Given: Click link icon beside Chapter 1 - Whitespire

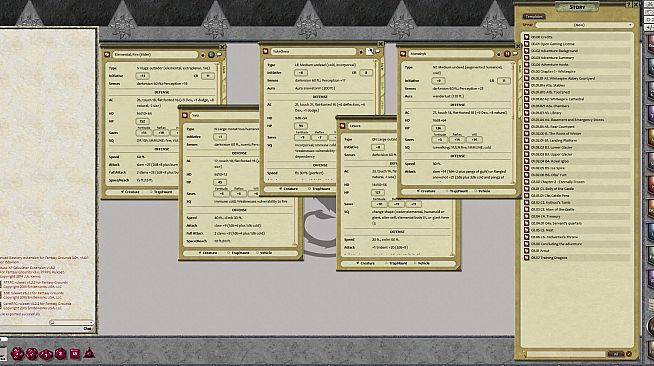Looking at the screenshot, I should (x=526, y=71).
